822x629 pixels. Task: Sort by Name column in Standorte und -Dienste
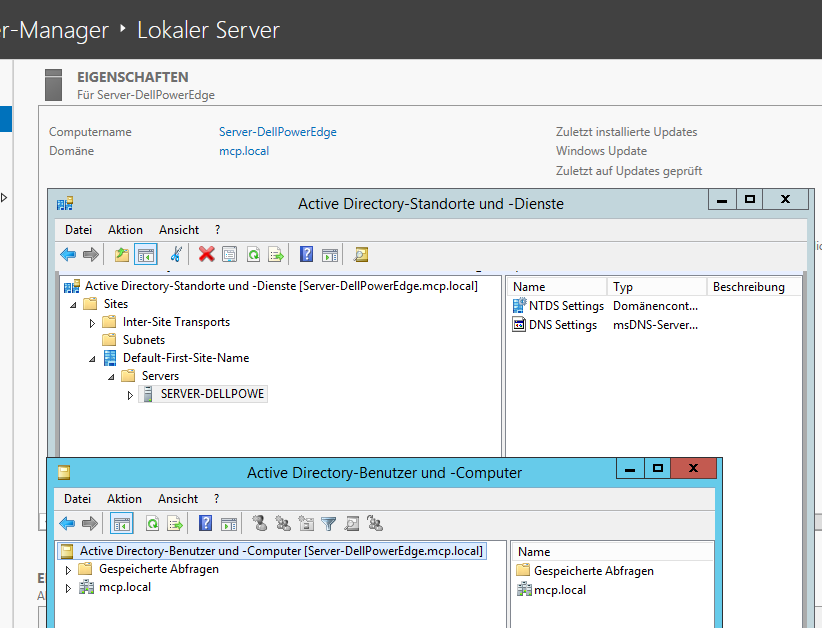tap(557, 287)
